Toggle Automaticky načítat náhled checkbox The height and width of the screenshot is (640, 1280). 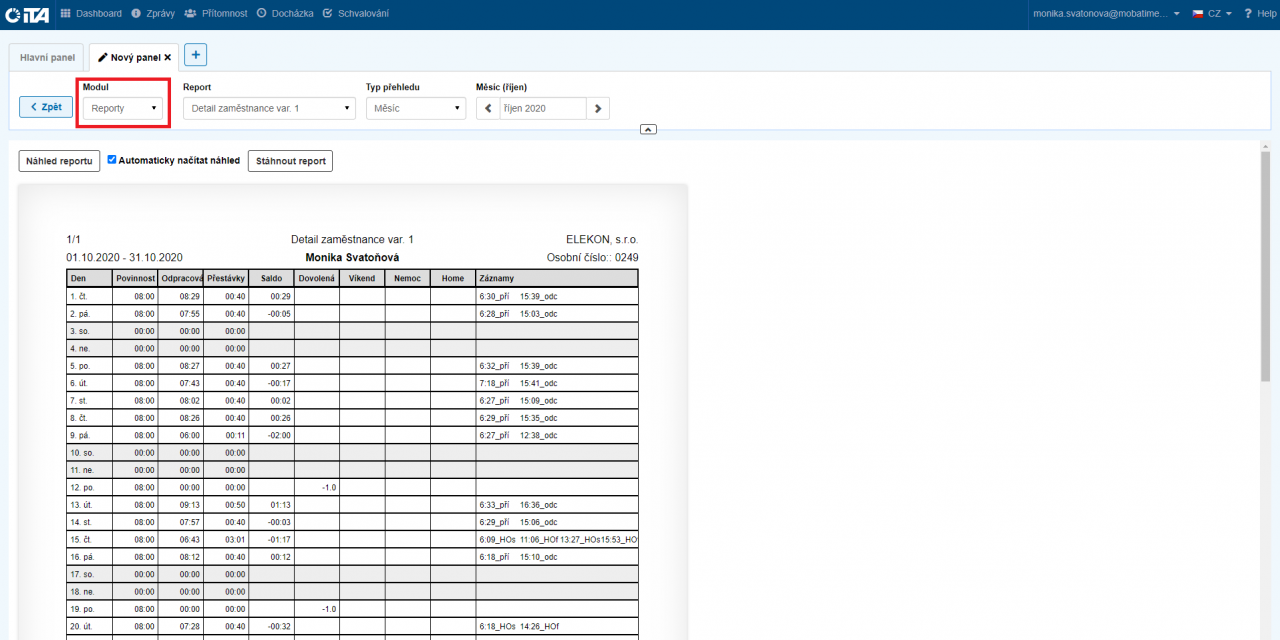112,160
